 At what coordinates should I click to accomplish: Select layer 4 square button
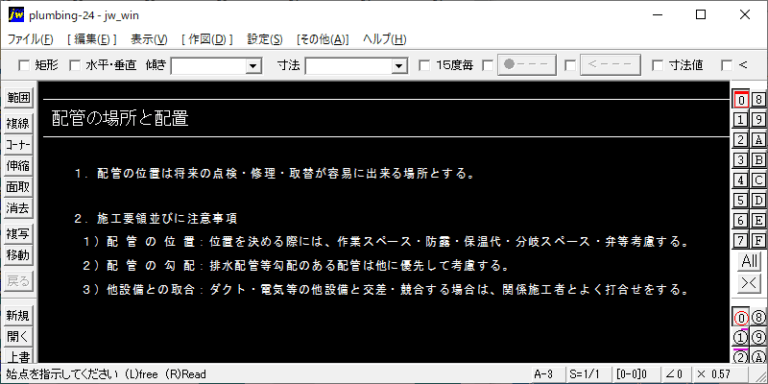point(741,180)
